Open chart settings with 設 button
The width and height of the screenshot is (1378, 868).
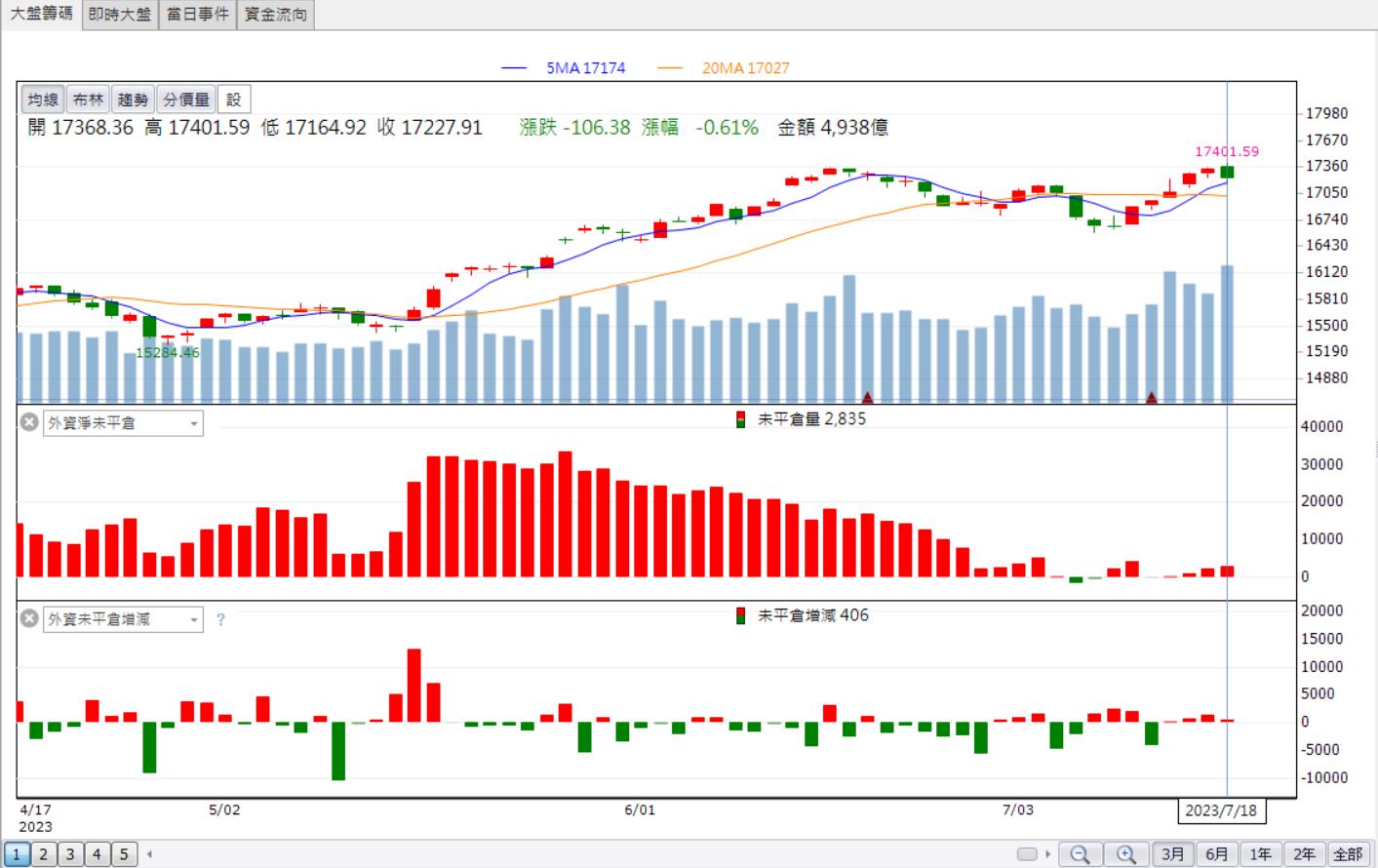click(x=234, y=99)
